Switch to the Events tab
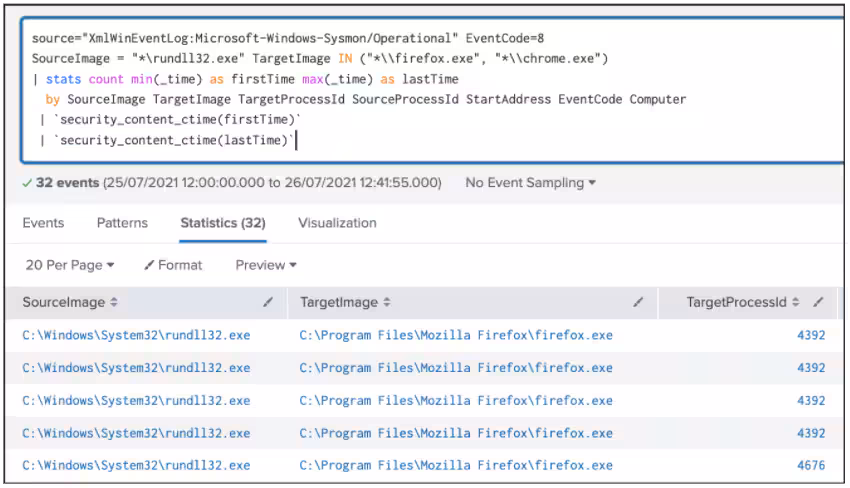 [43, 223]
